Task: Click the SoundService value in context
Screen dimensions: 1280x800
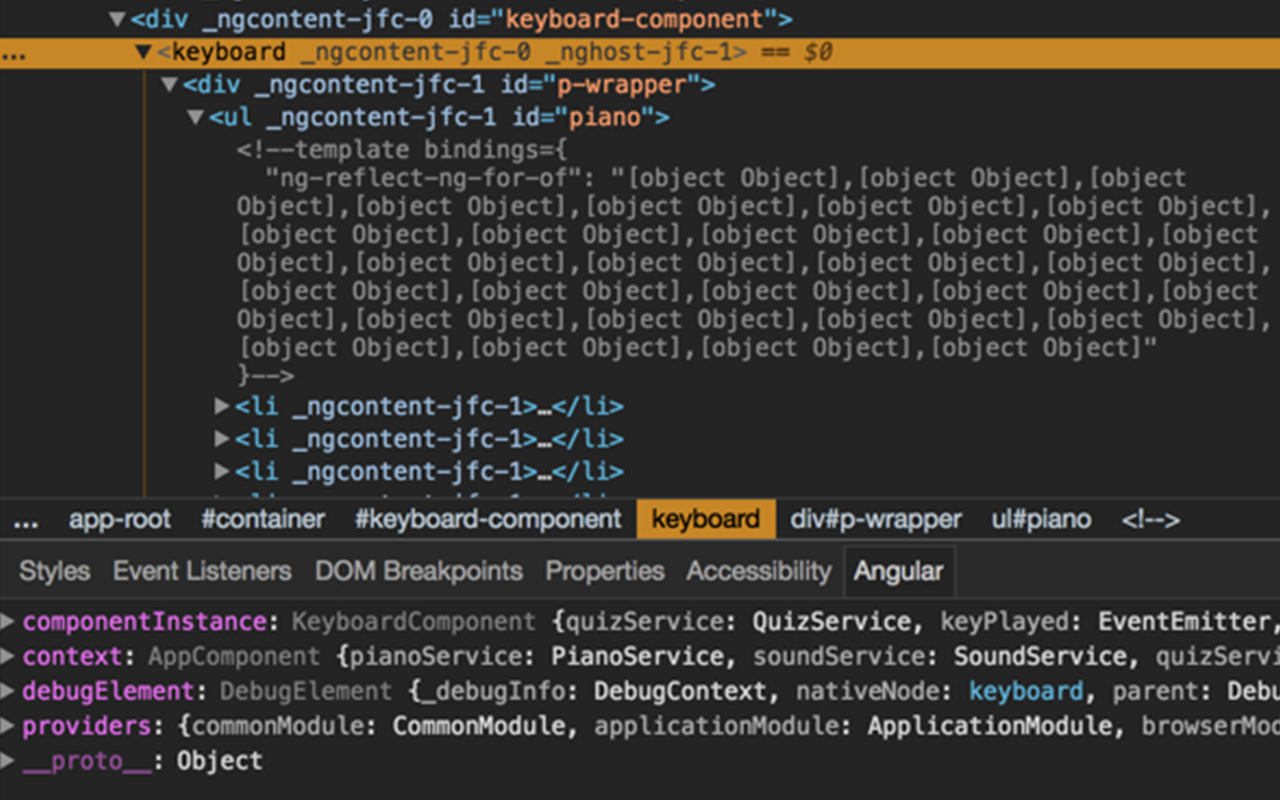Action: tap(1040, 657)
